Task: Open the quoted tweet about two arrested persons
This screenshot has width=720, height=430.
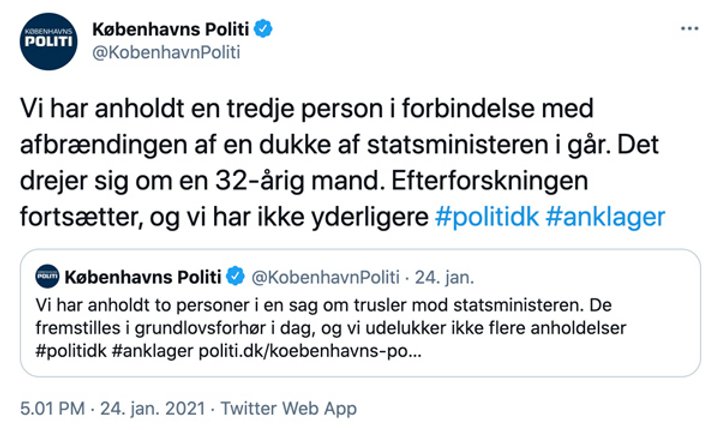Action: click(360, 313)
